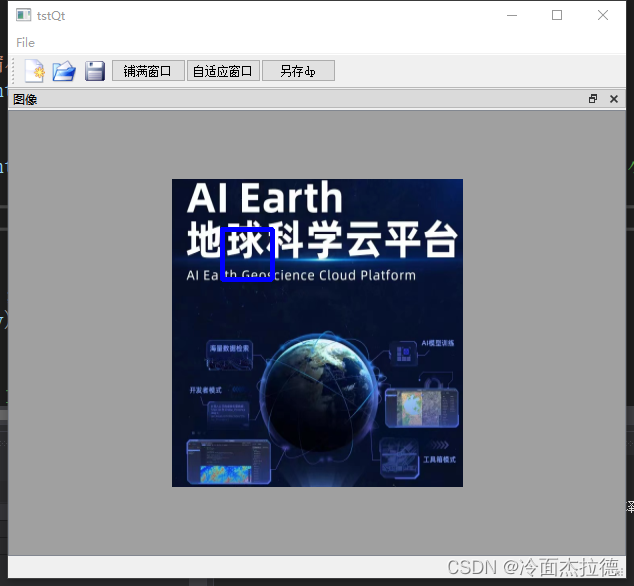Click the 自适应窗口 button
634x586 pixels.
(223, 71)
